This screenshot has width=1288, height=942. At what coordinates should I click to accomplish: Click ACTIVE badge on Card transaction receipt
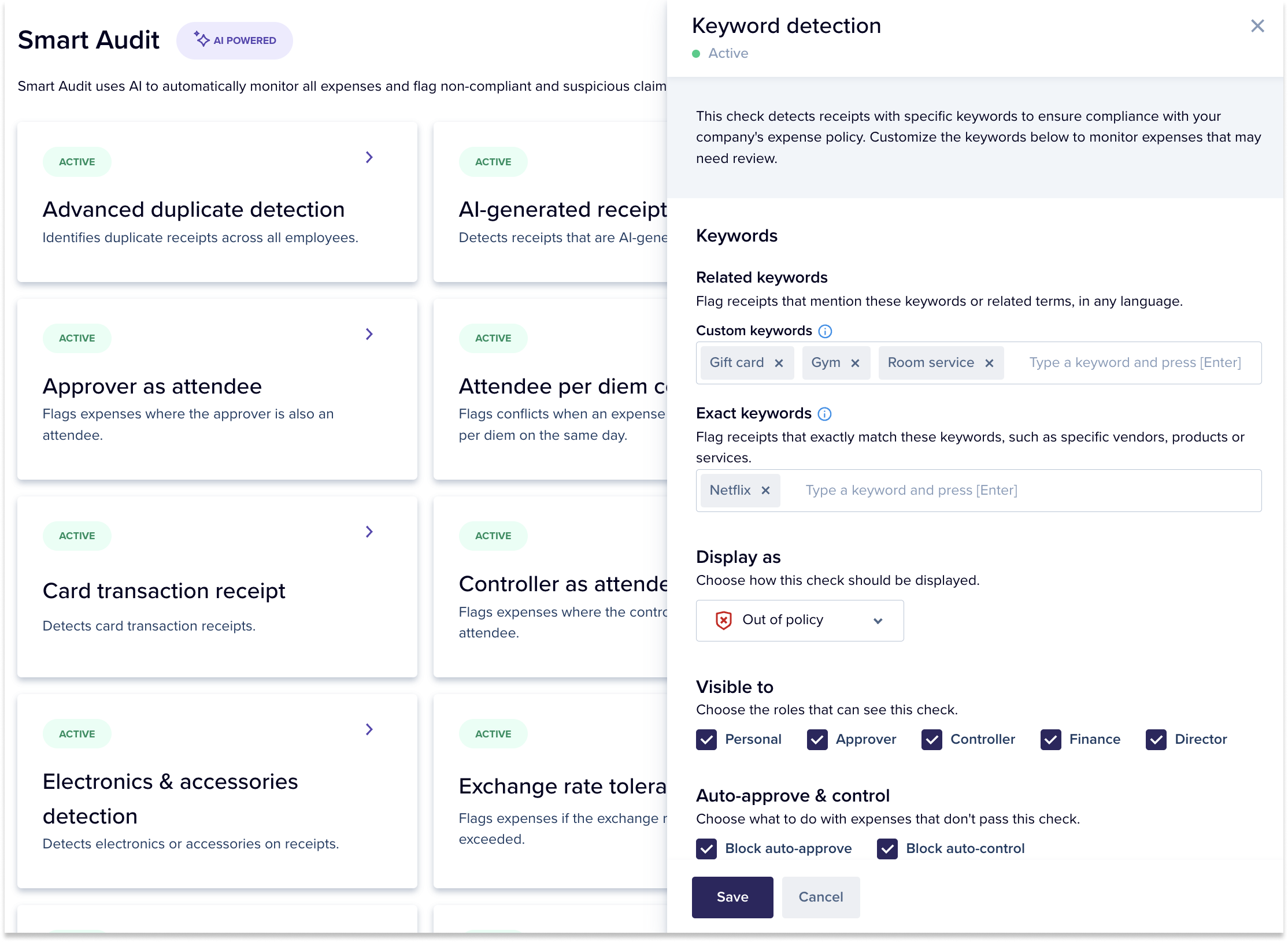coord(77,536)
